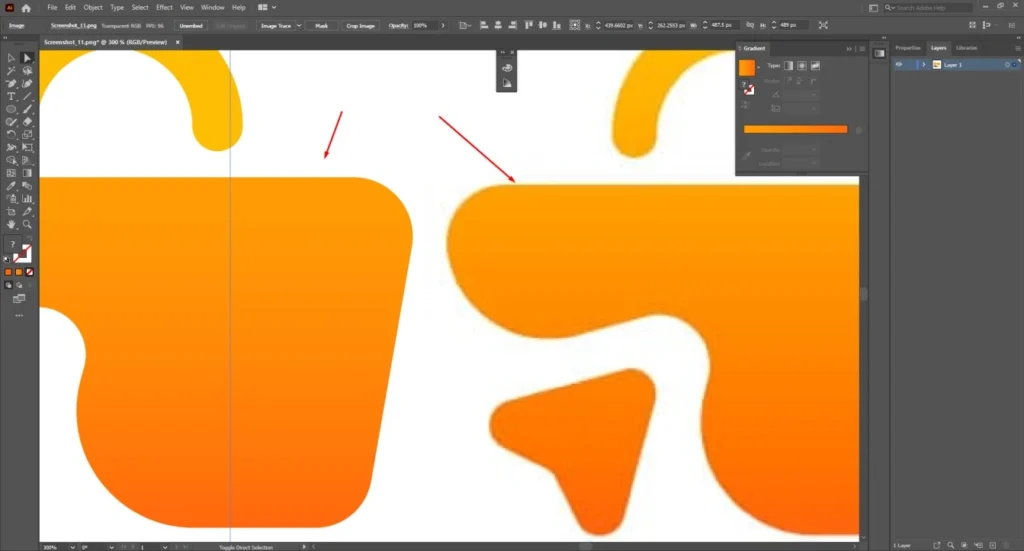
Task: Select the Rotate tool
Action: tap(11, 134)
